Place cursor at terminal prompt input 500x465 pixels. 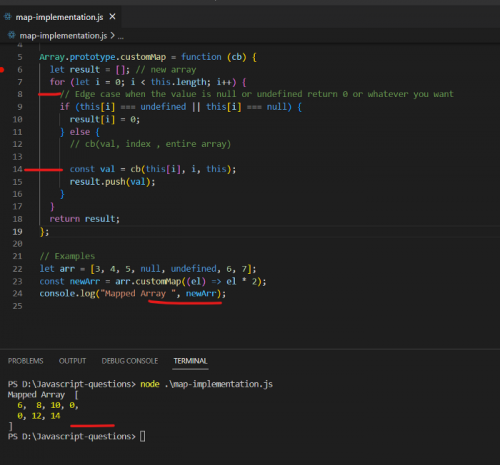(x=142, y=436)
